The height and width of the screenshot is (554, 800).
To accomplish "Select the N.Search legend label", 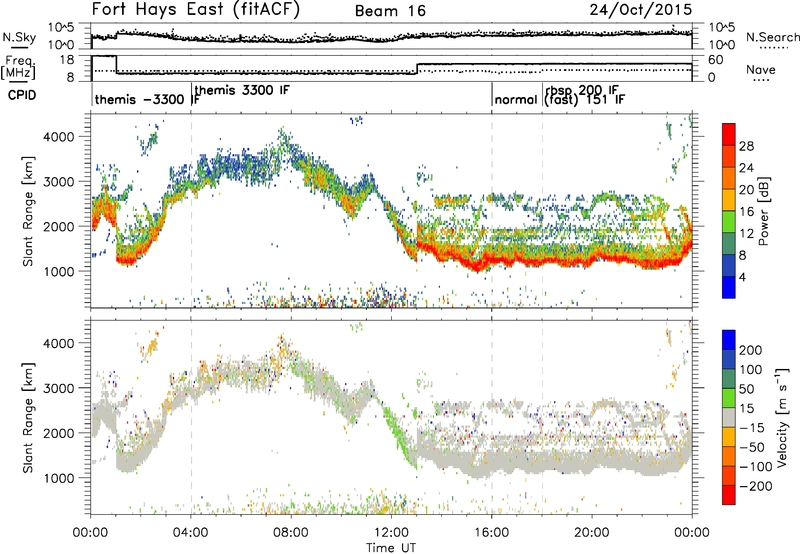I will [x=773, y=37].
